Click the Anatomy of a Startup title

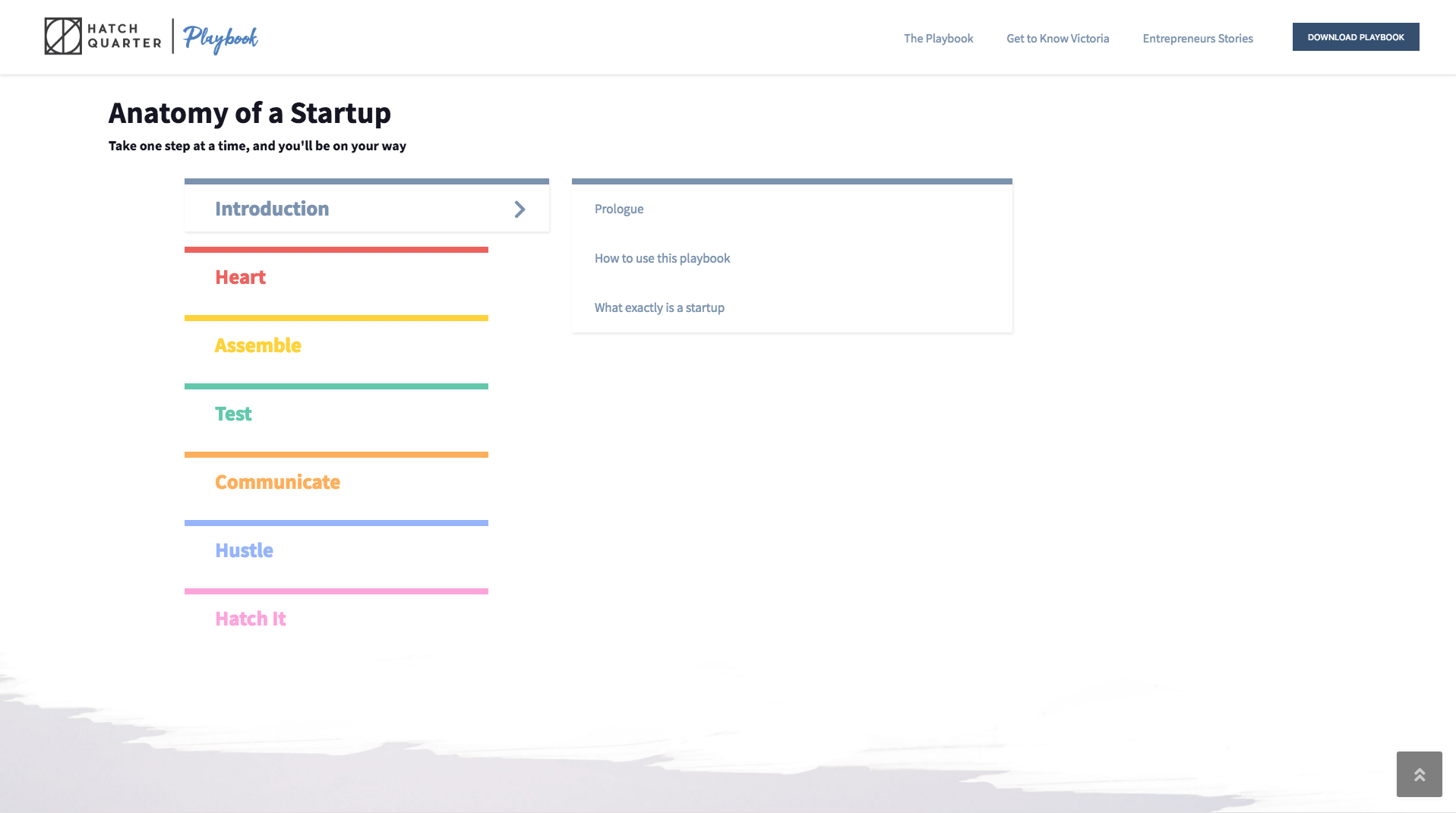tap(249, 112)
